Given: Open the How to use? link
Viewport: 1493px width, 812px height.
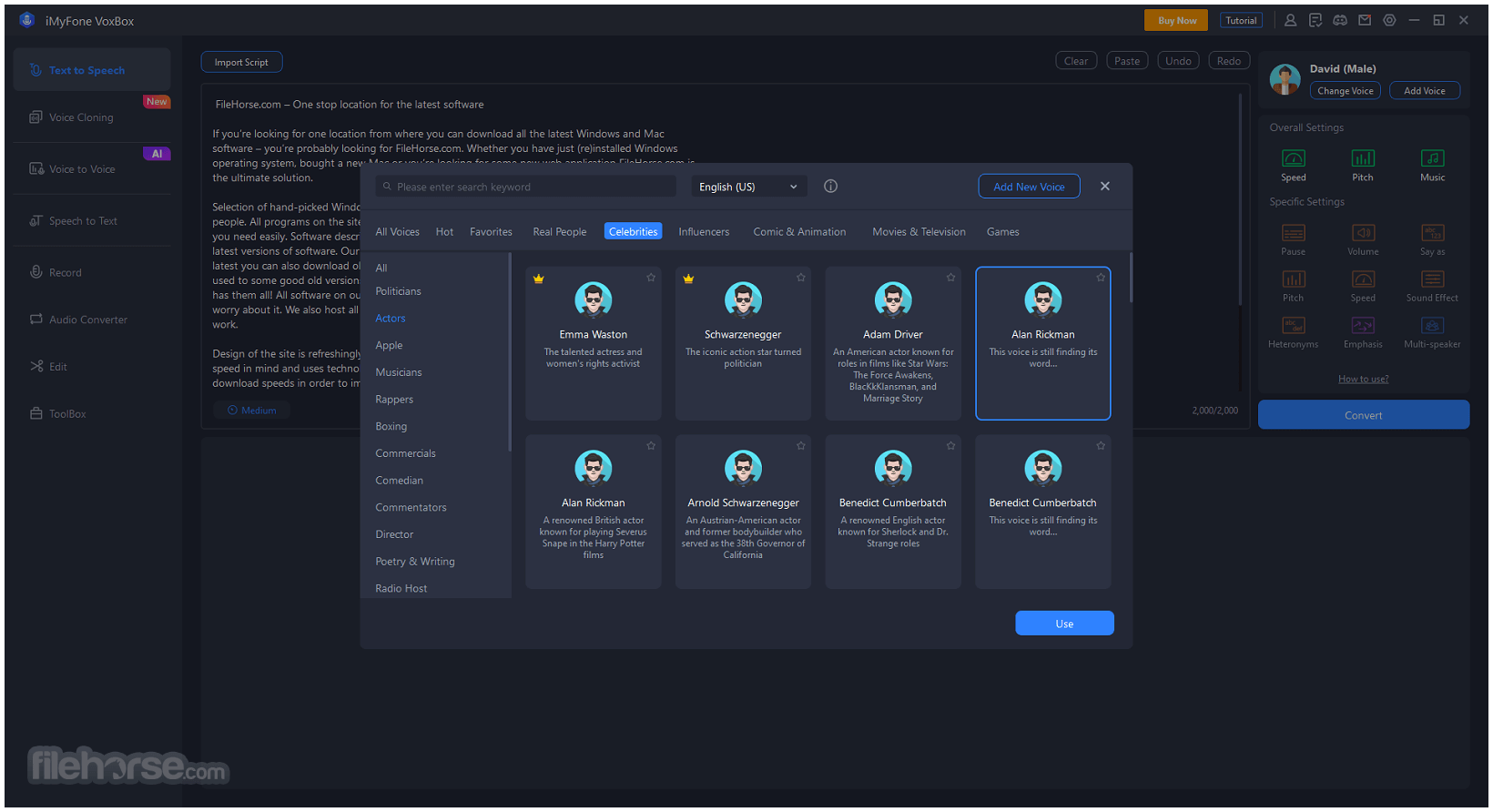Looking at the screenshot, I should coord(1363,380).
